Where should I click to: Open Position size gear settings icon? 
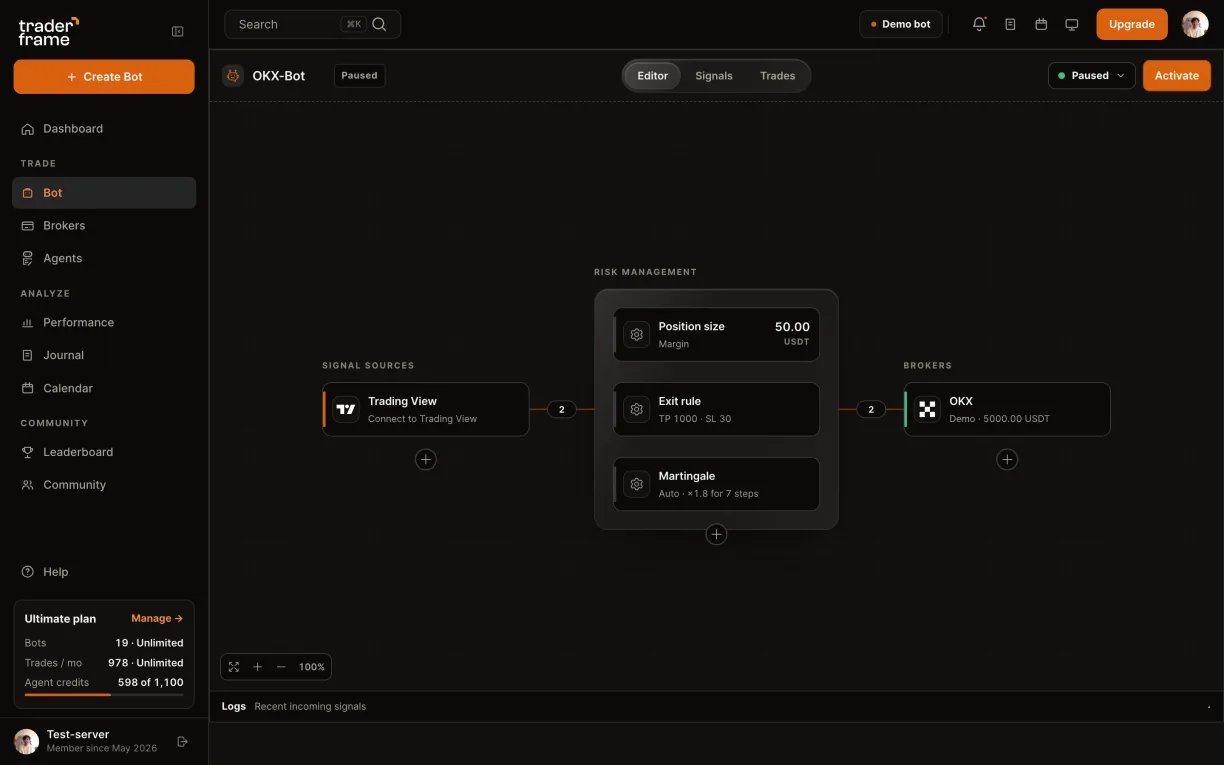coord(636,334)
